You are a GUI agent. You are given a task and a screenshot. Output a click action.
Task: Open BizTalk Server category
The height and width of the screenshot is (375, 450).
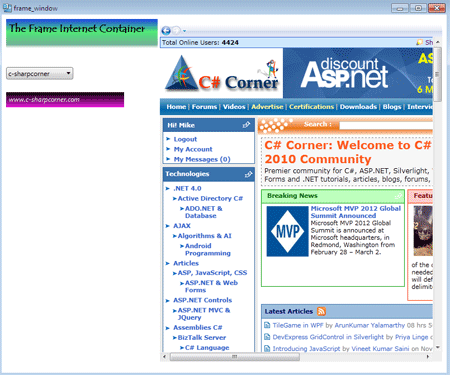(202, 337)
